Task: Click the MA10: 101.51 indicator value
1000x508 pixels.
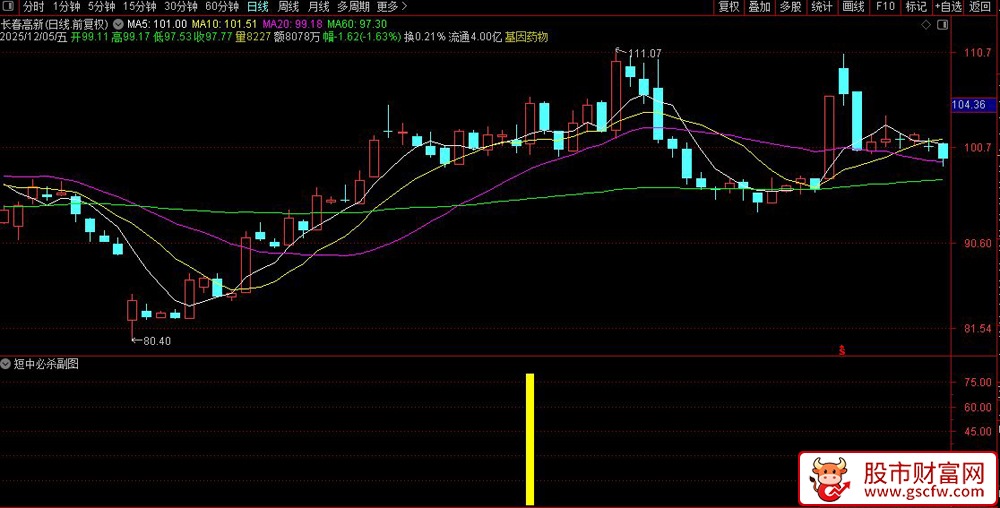Action: tap(224, 24)
